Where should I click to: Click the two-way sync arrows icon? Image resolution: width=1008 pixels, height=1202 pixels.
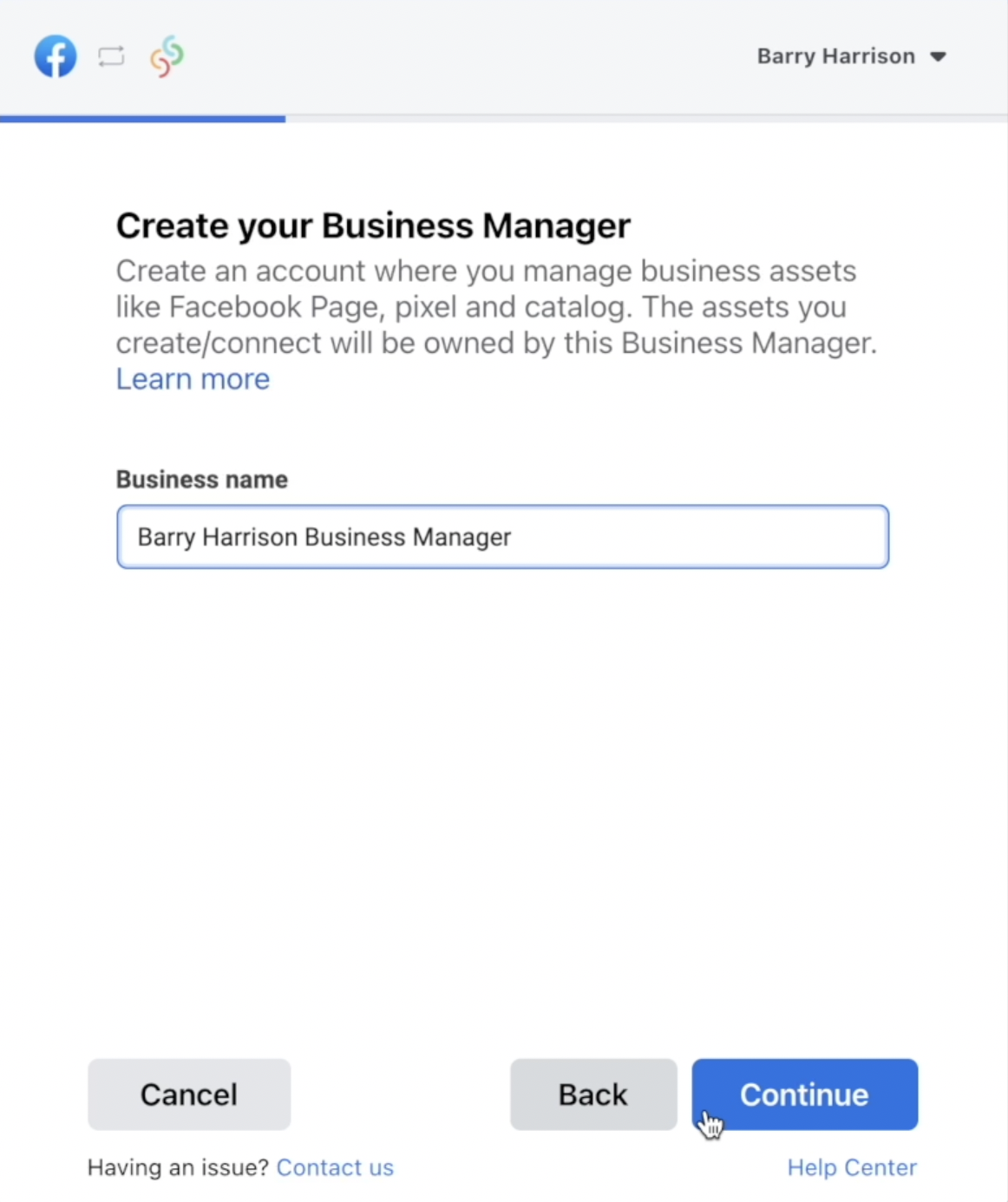coord(111,57)
